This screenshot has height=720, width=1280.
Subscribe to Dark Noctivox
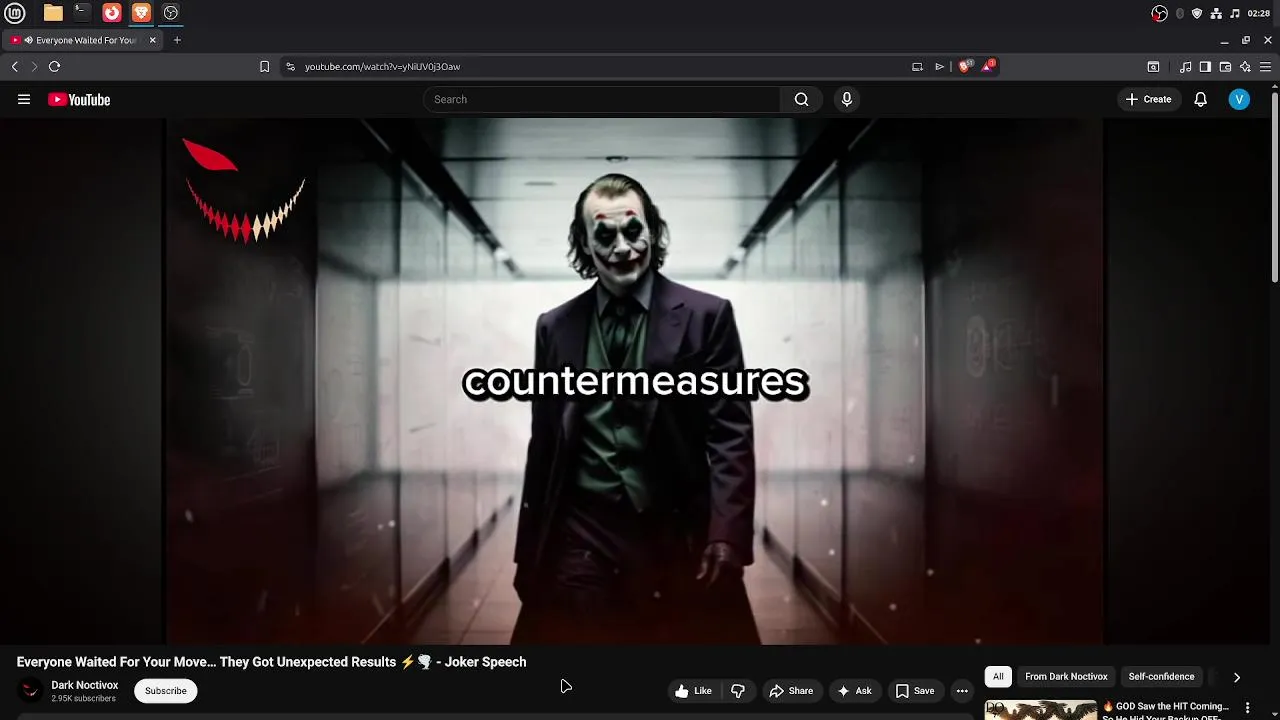[166, 691]
